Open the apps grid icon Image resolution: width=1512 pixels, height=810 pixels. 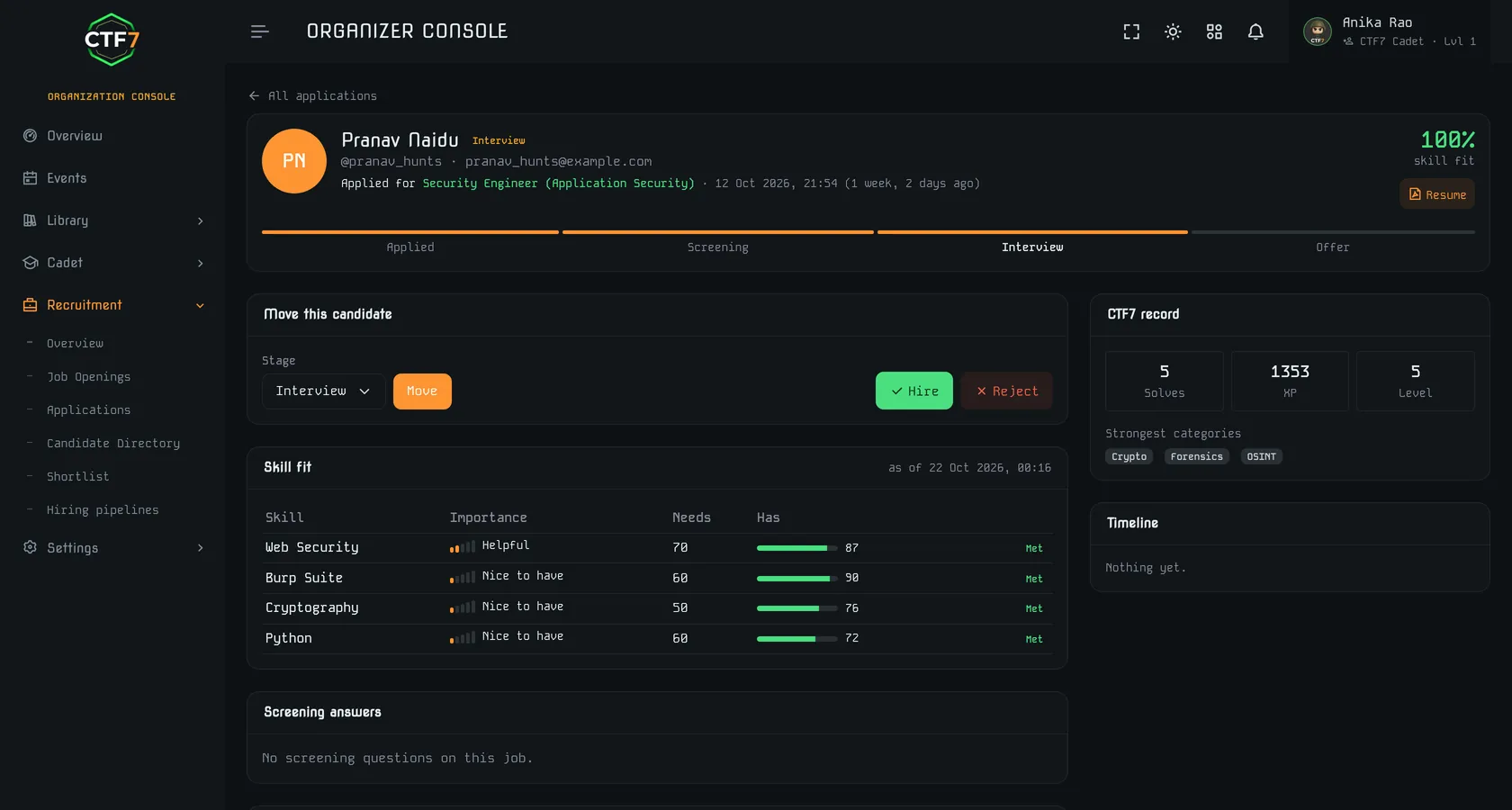(1214, 31)
